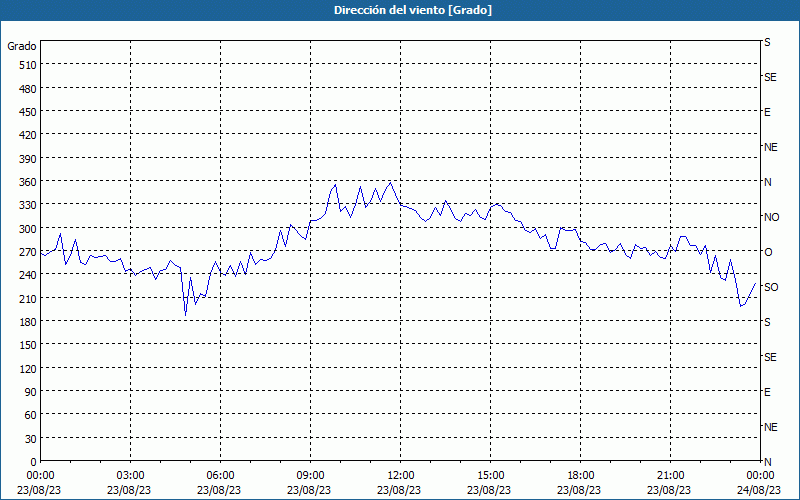Pick the 360 tick label on the left axis
This screenshot has height=500, width=800.
click(x=28, y=182)
